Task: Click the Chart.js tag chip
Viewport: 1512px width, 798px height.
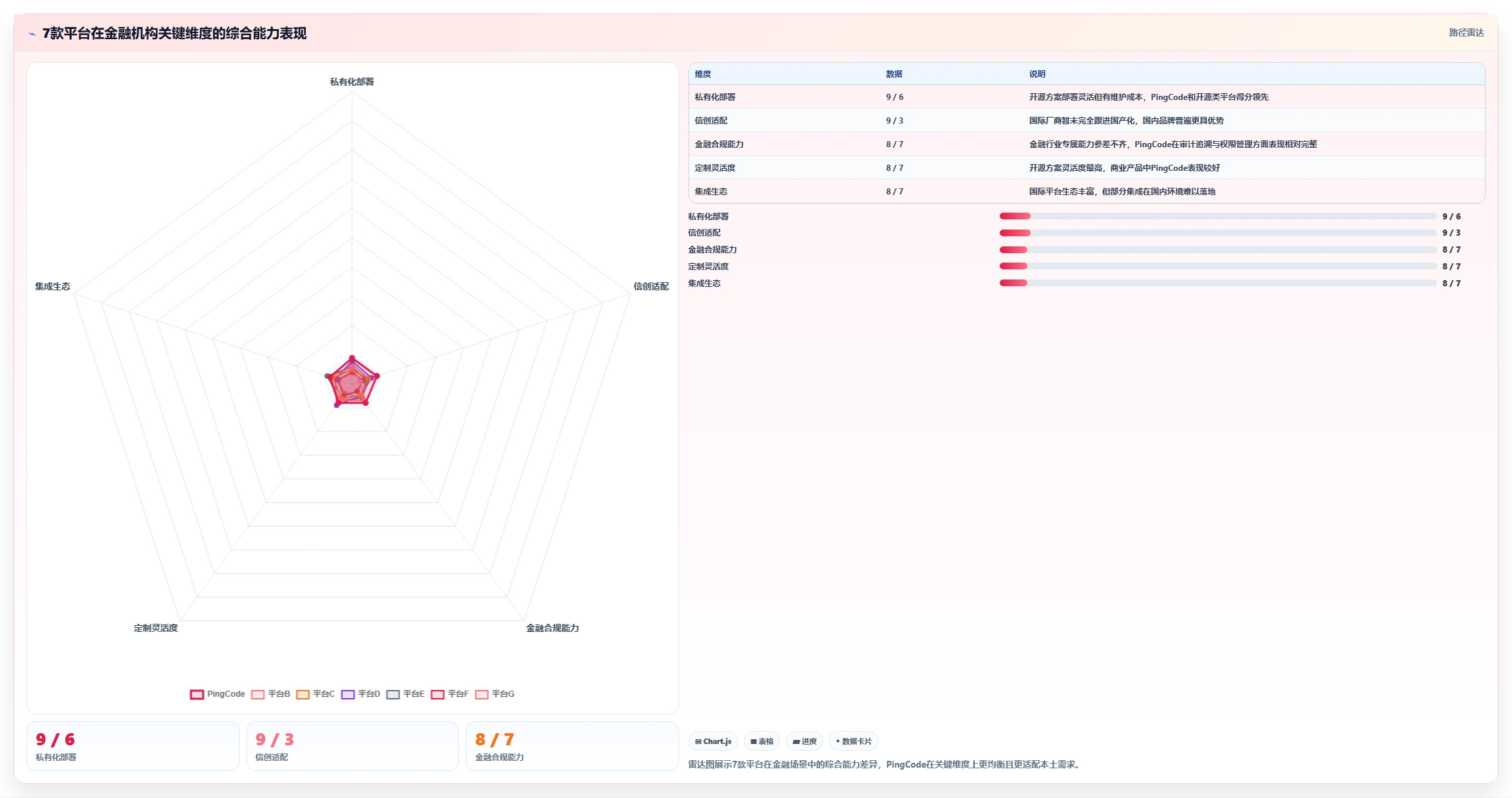Action: click(x=713, y=741)
